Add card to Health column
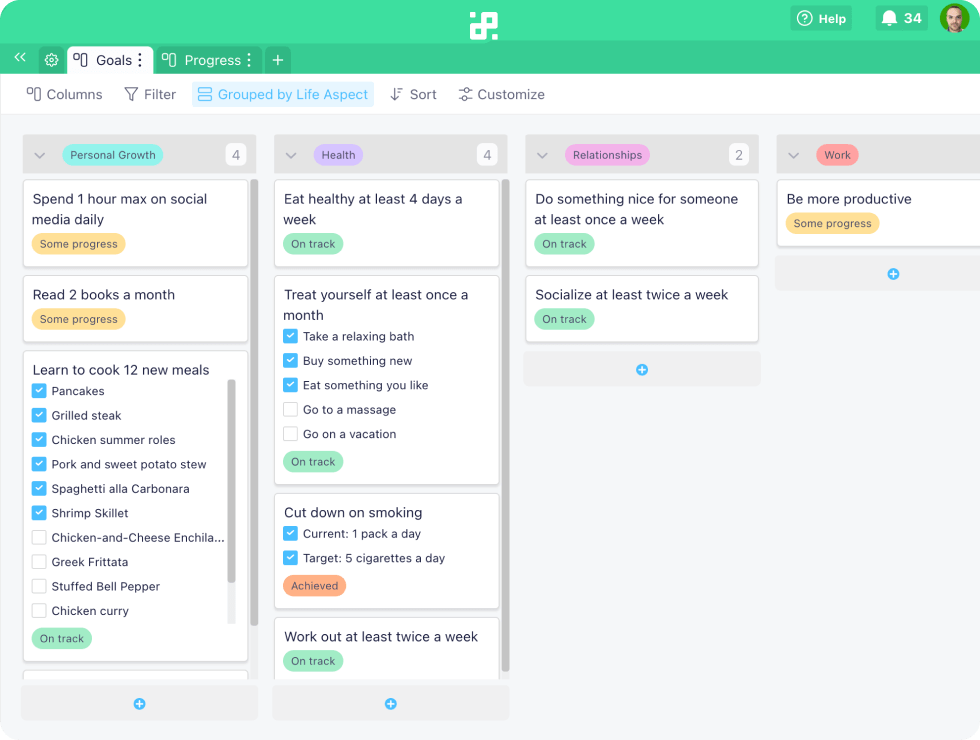Image resolution: width=980 pixels, height=740 pixels. coord(391,704)
